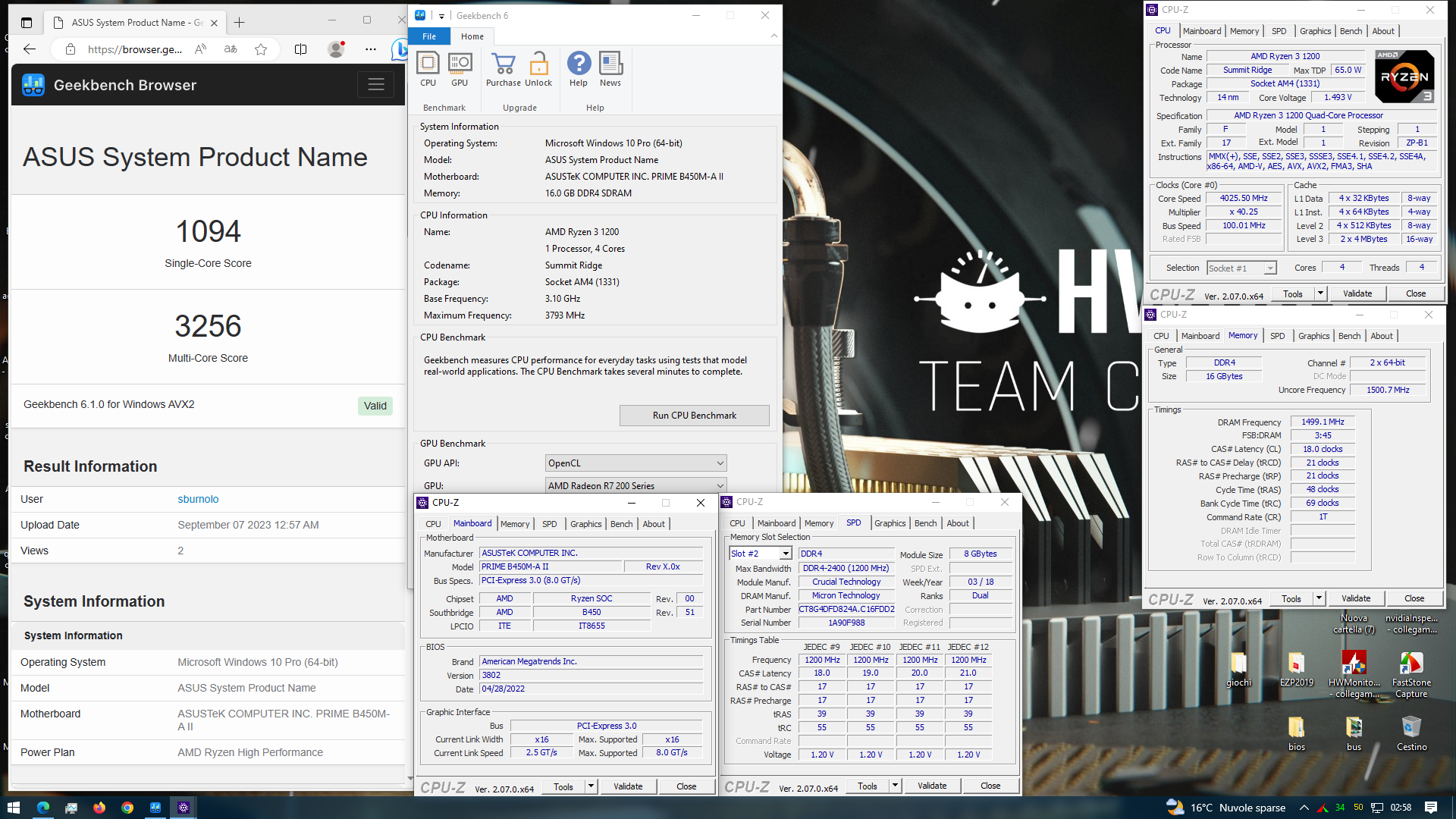Click Tools button in CPU-Z SPD window
The image size is (1456, 819).
(868, 786)
